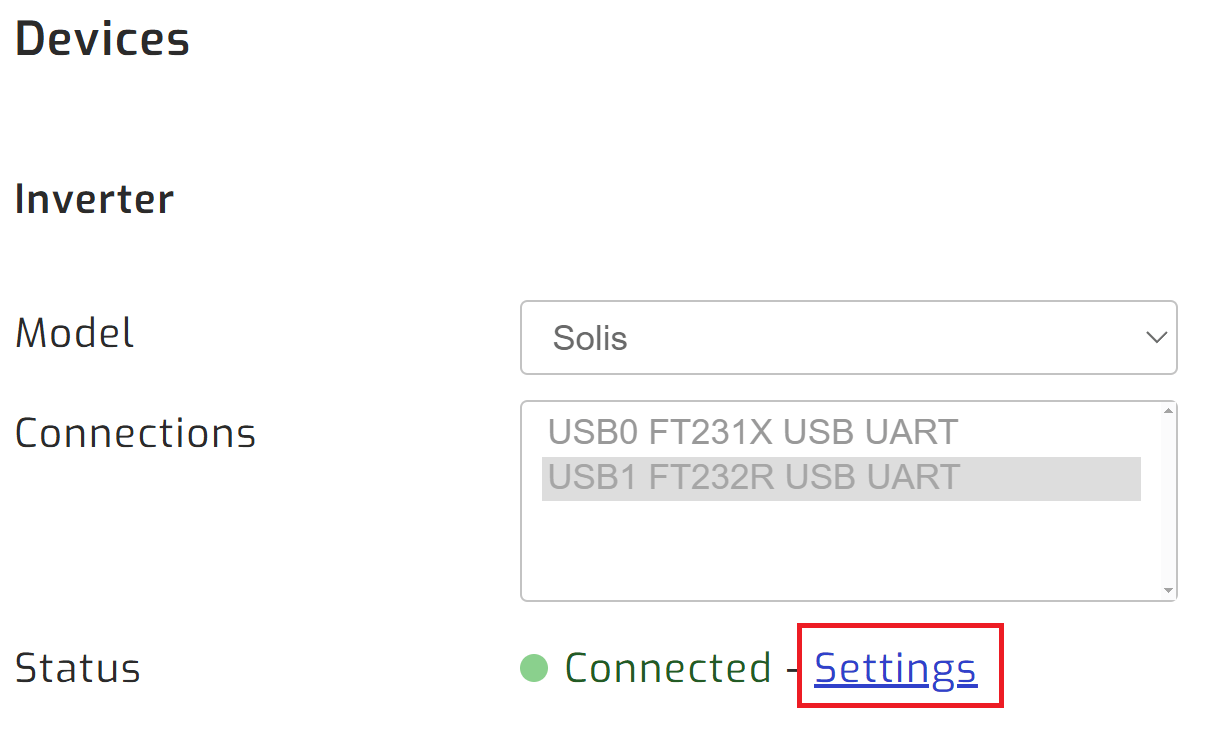Screen dimensions: 1226x733
Task: Click the dropdown chevron on the Model selector
Action: (1156, 338)
